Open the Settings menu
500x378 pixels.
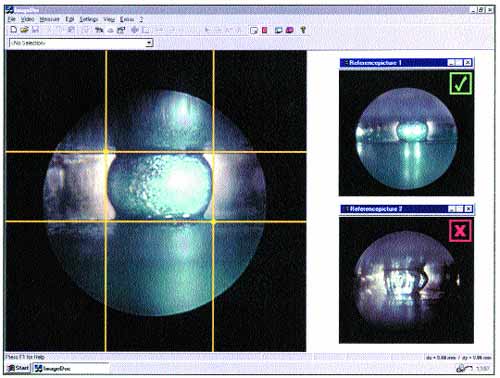click(88, 19)
